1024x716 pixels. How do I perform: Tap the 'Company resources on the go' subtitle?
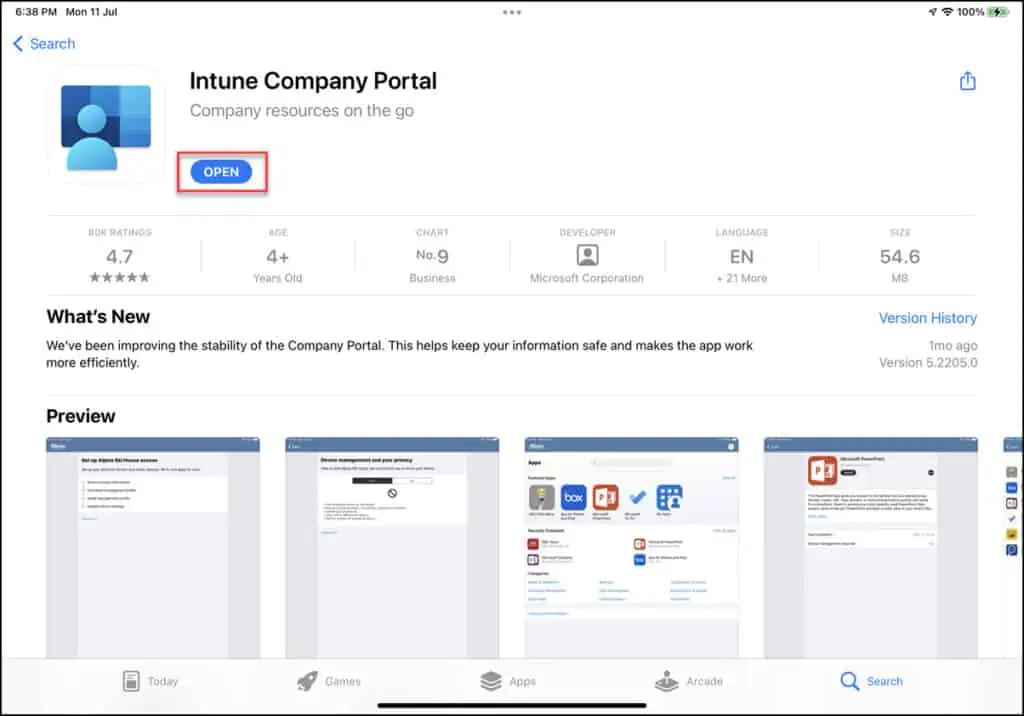(x=302, y=110)
